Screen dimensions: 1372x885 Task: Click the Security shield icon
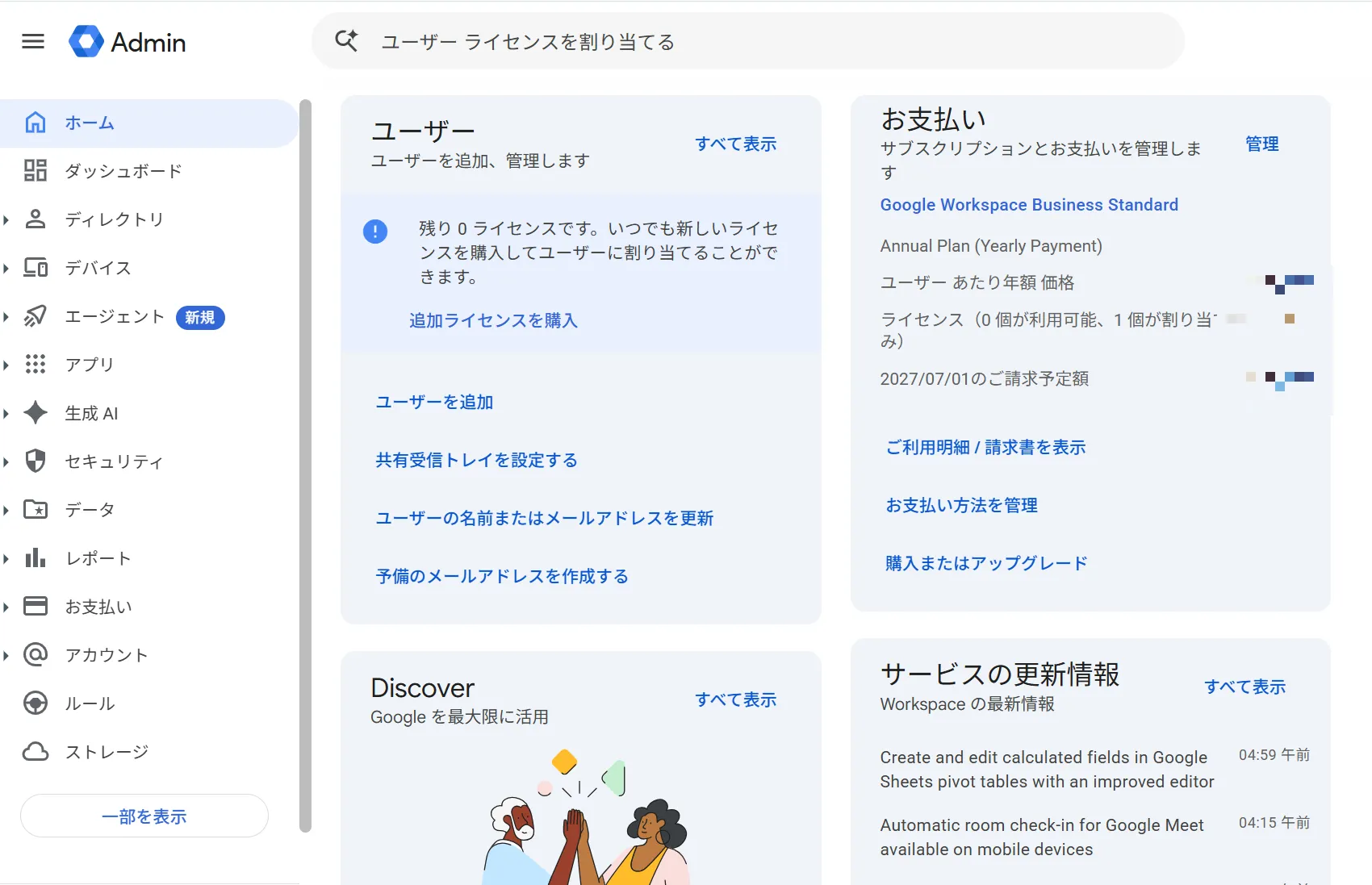click(x=36, y=461)
